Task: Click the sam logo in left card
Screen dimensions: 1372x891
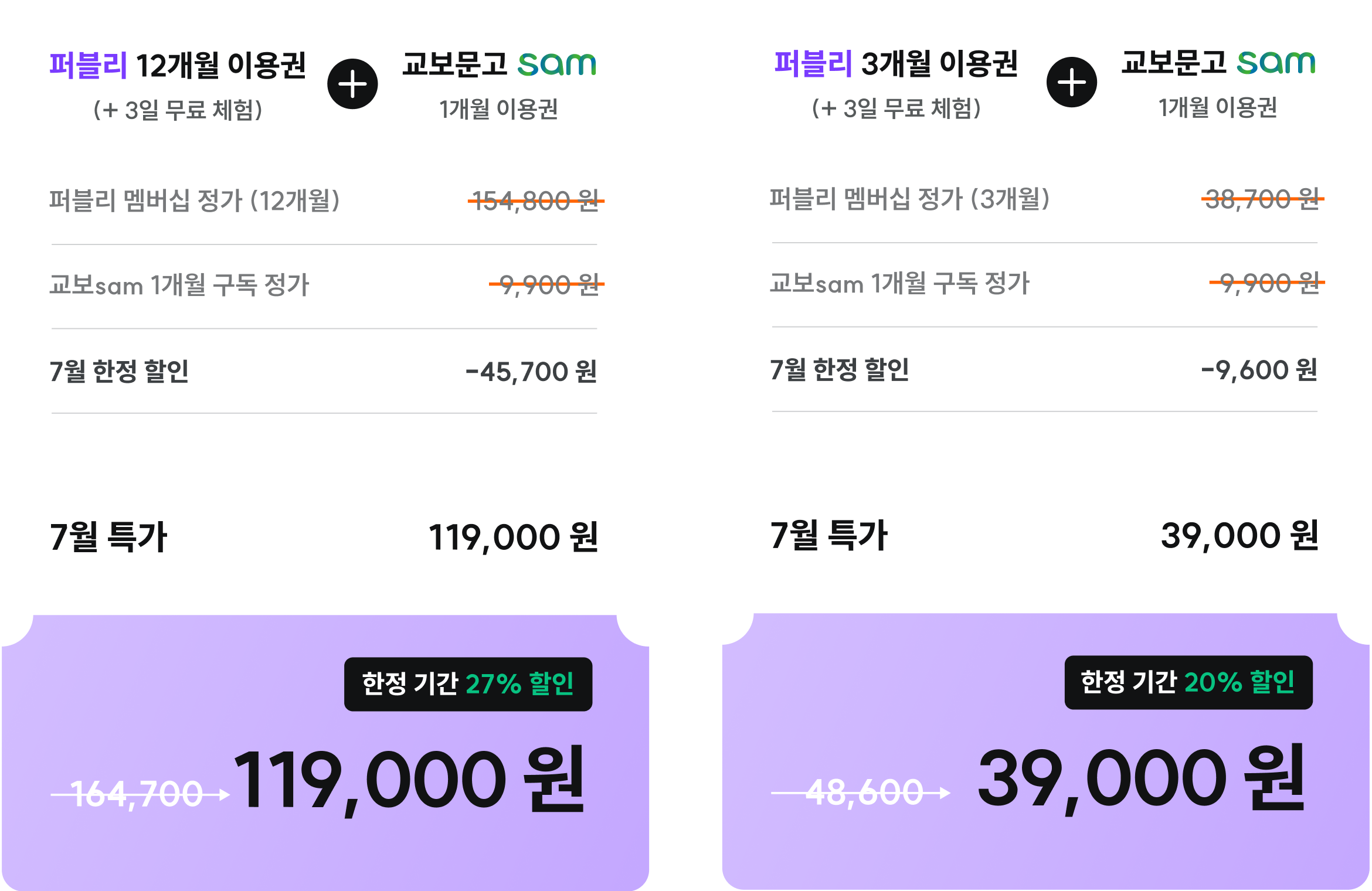Action: (557, 64)
